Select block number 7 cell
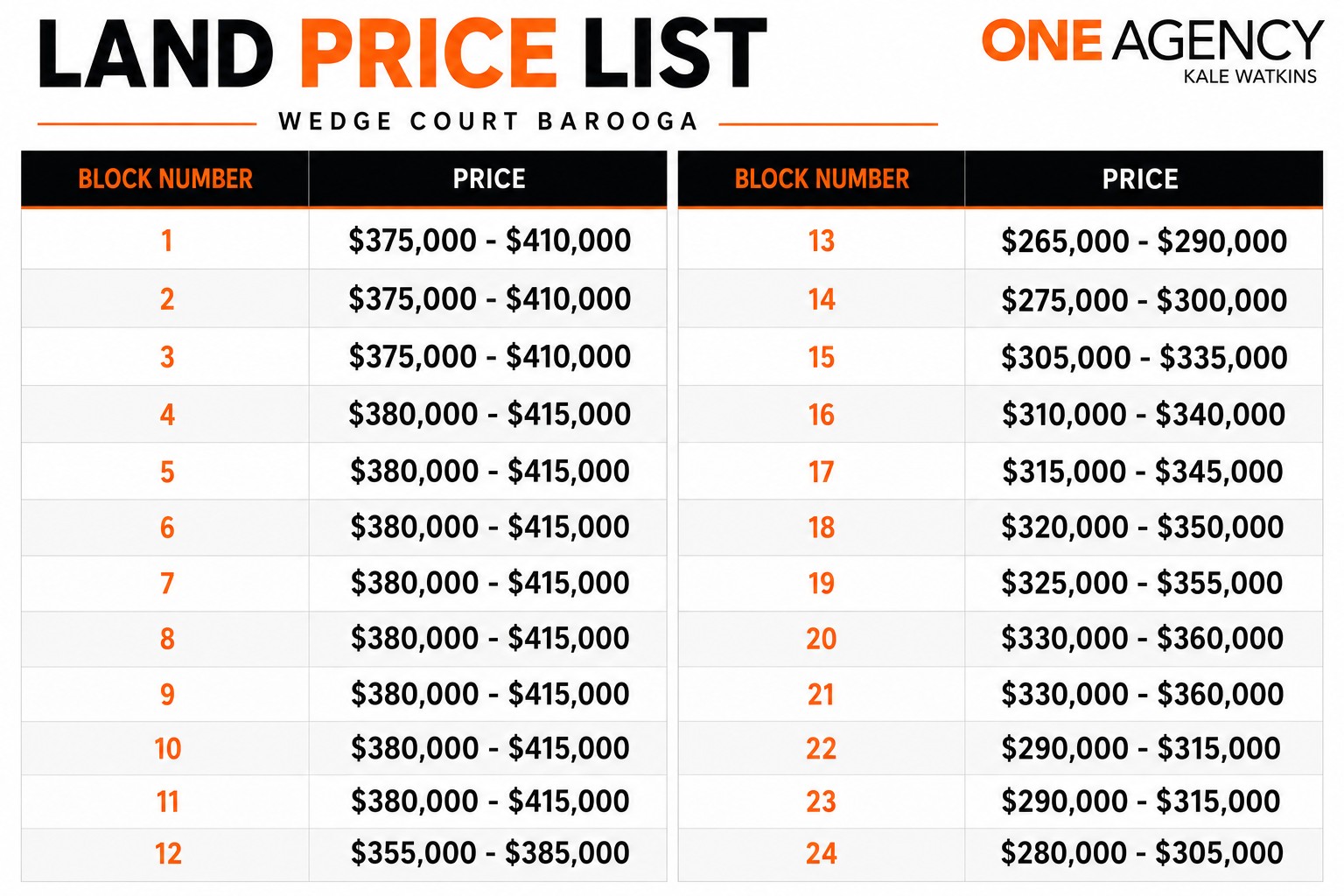 (x=165, y=584)
